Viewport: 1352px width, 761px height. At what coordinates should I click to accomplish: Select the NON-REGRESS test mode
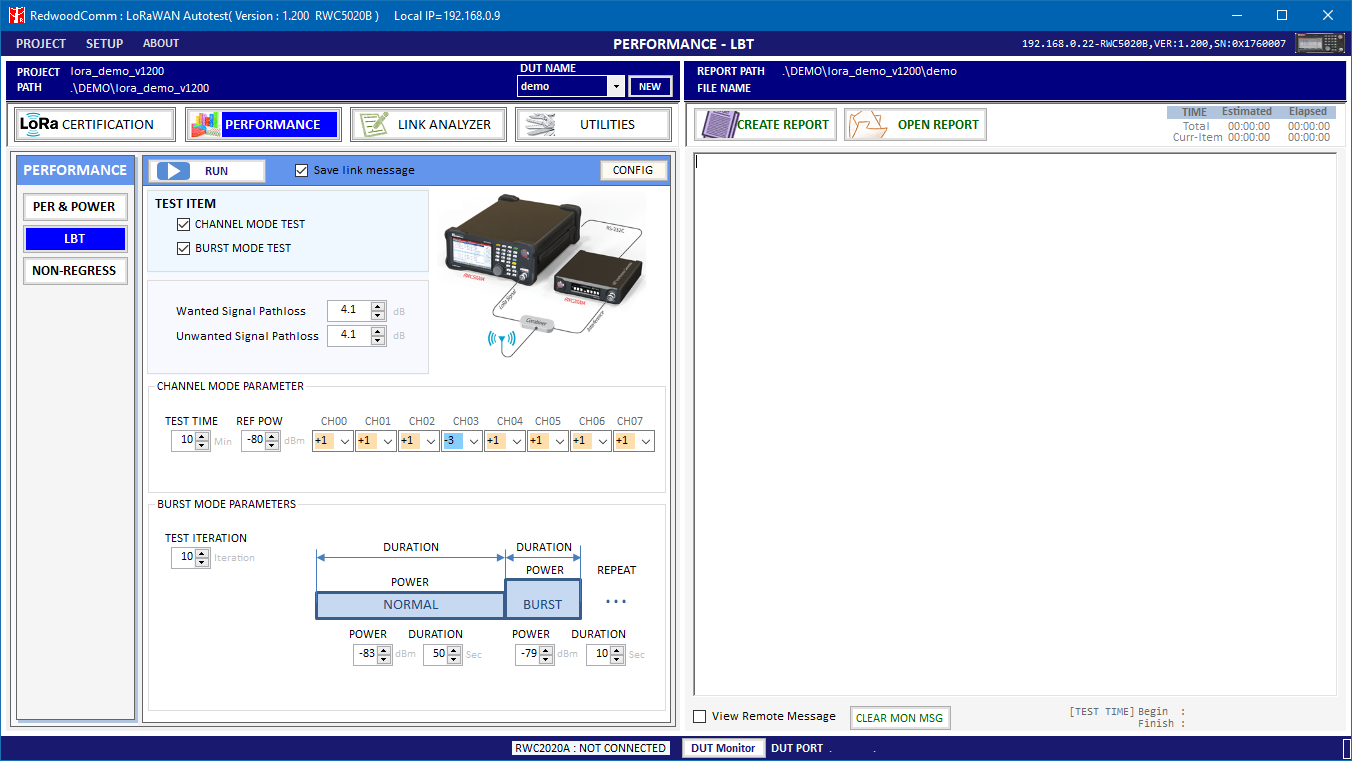click(x=75, y=271)
